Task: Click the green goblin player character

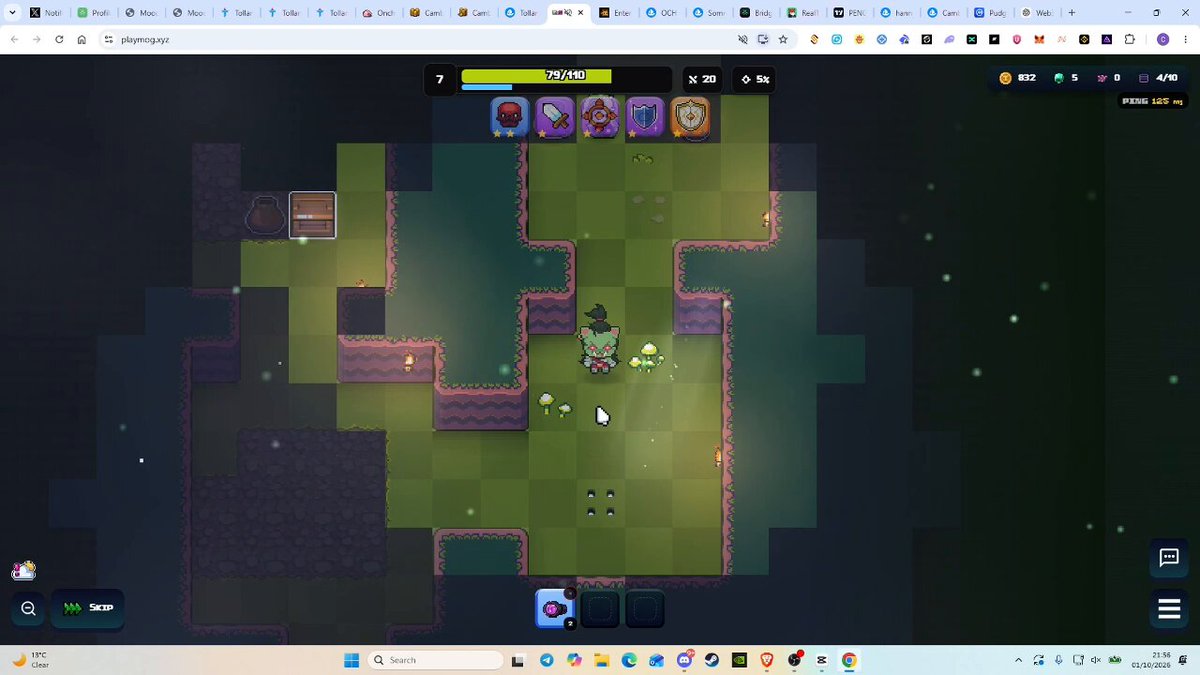Action: pyautogui.click(x=599, y=342)
